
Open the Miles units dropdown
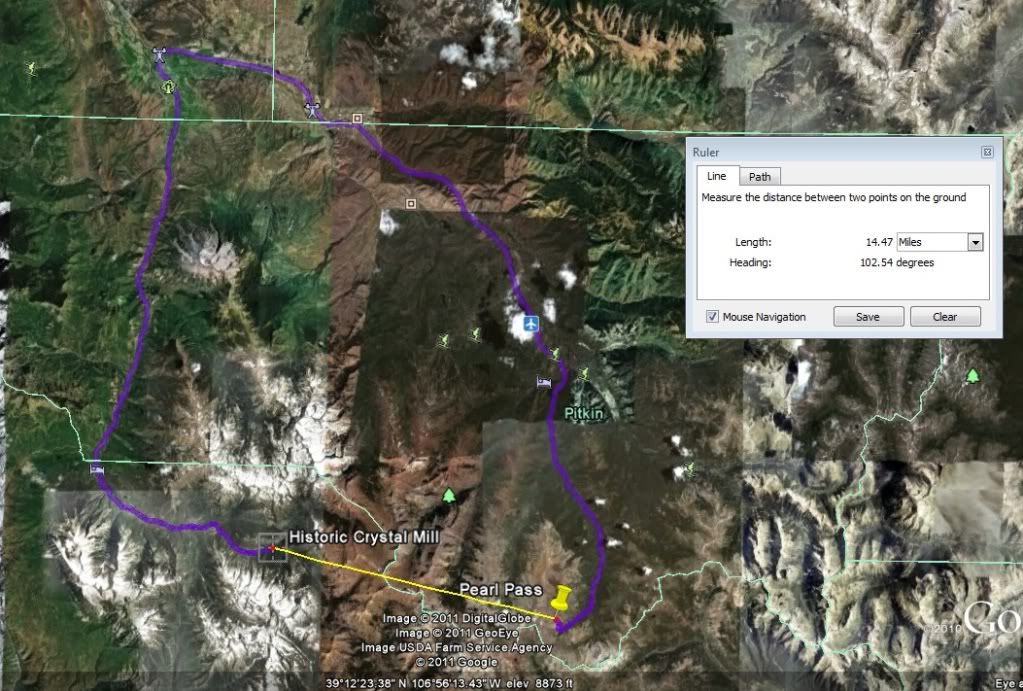(x=975, y=242)
